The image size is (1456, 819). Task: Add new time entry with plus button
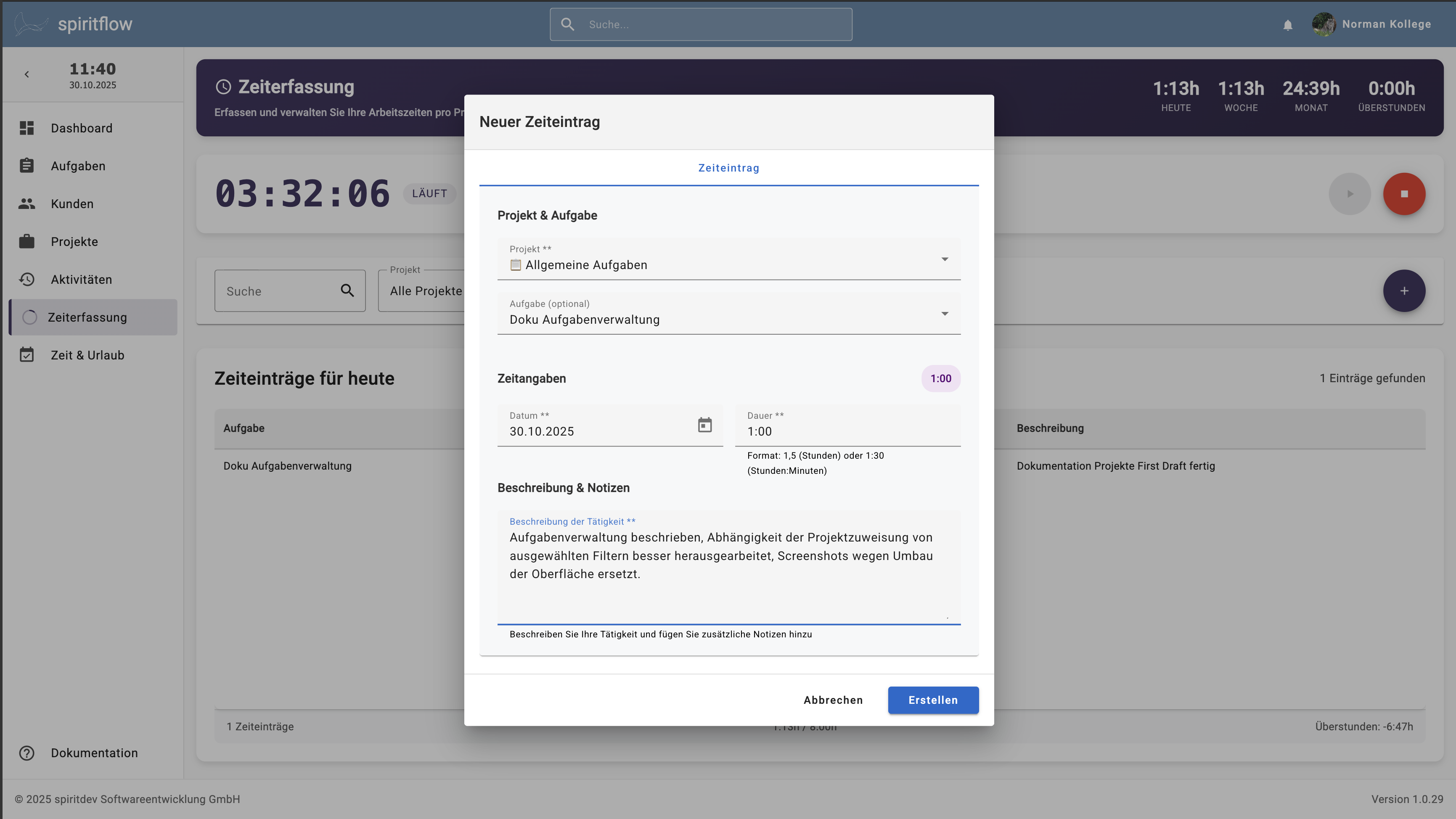point(1404,291)
